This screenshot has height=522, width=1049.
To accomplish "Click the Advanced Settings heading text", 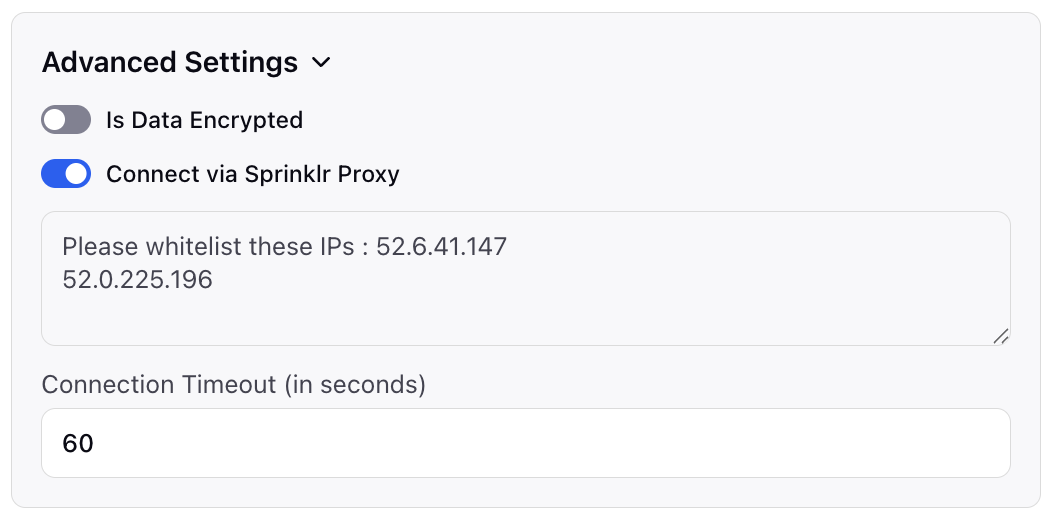I will pos(170,62).
